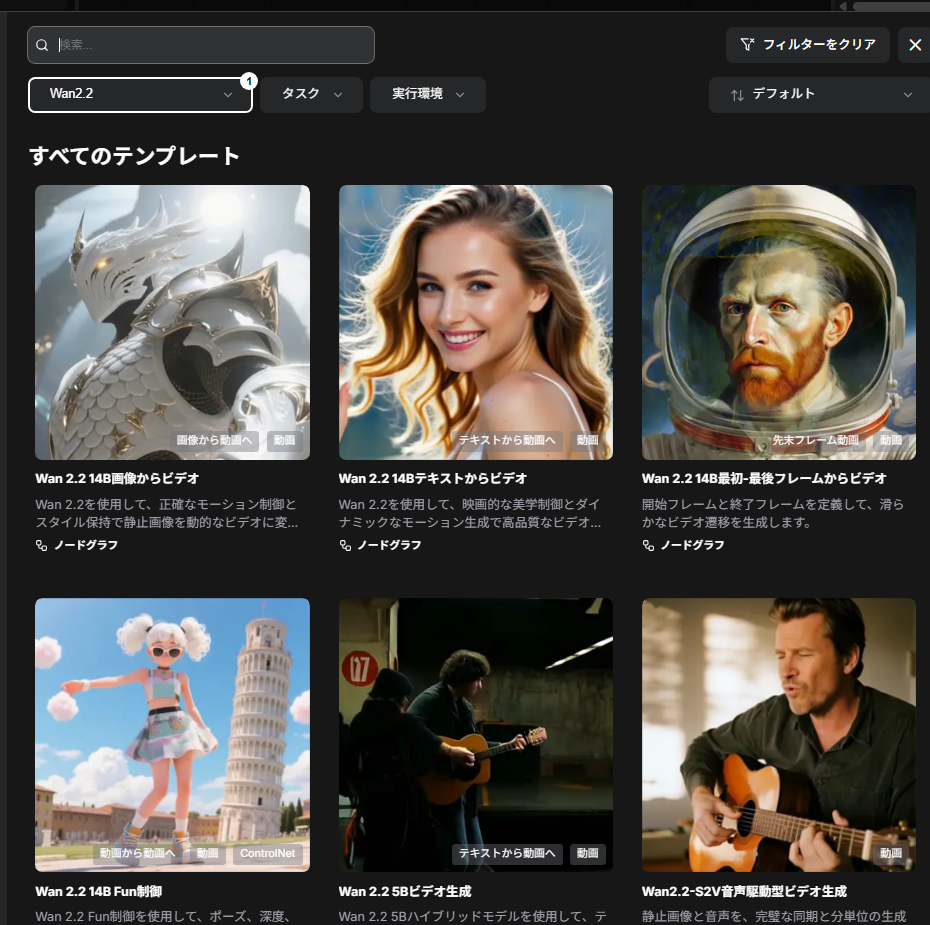Click chevron arrow of the 実行環境 dropdown
This screenshot has height=925, width=930.
pos(460,95)
